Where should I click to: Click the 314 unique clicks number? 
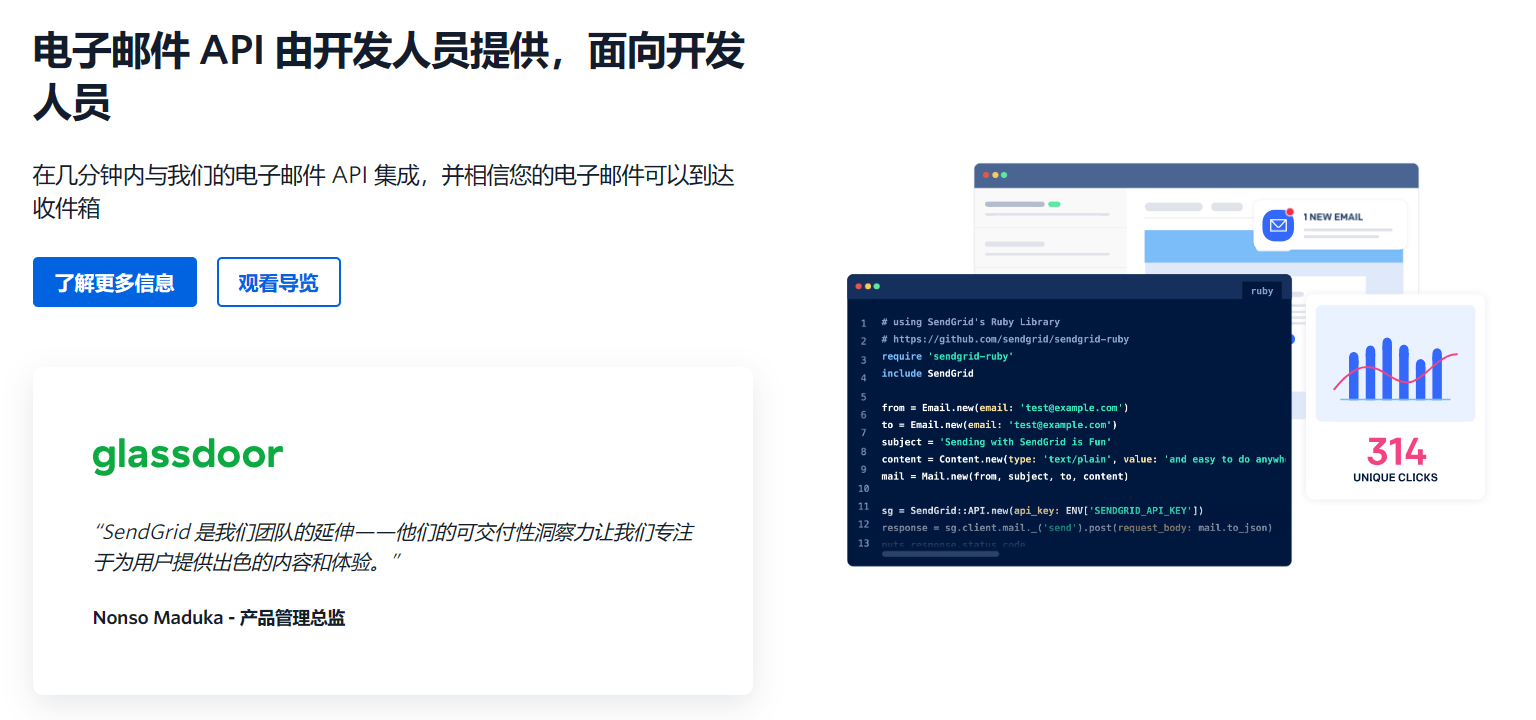1396,452
